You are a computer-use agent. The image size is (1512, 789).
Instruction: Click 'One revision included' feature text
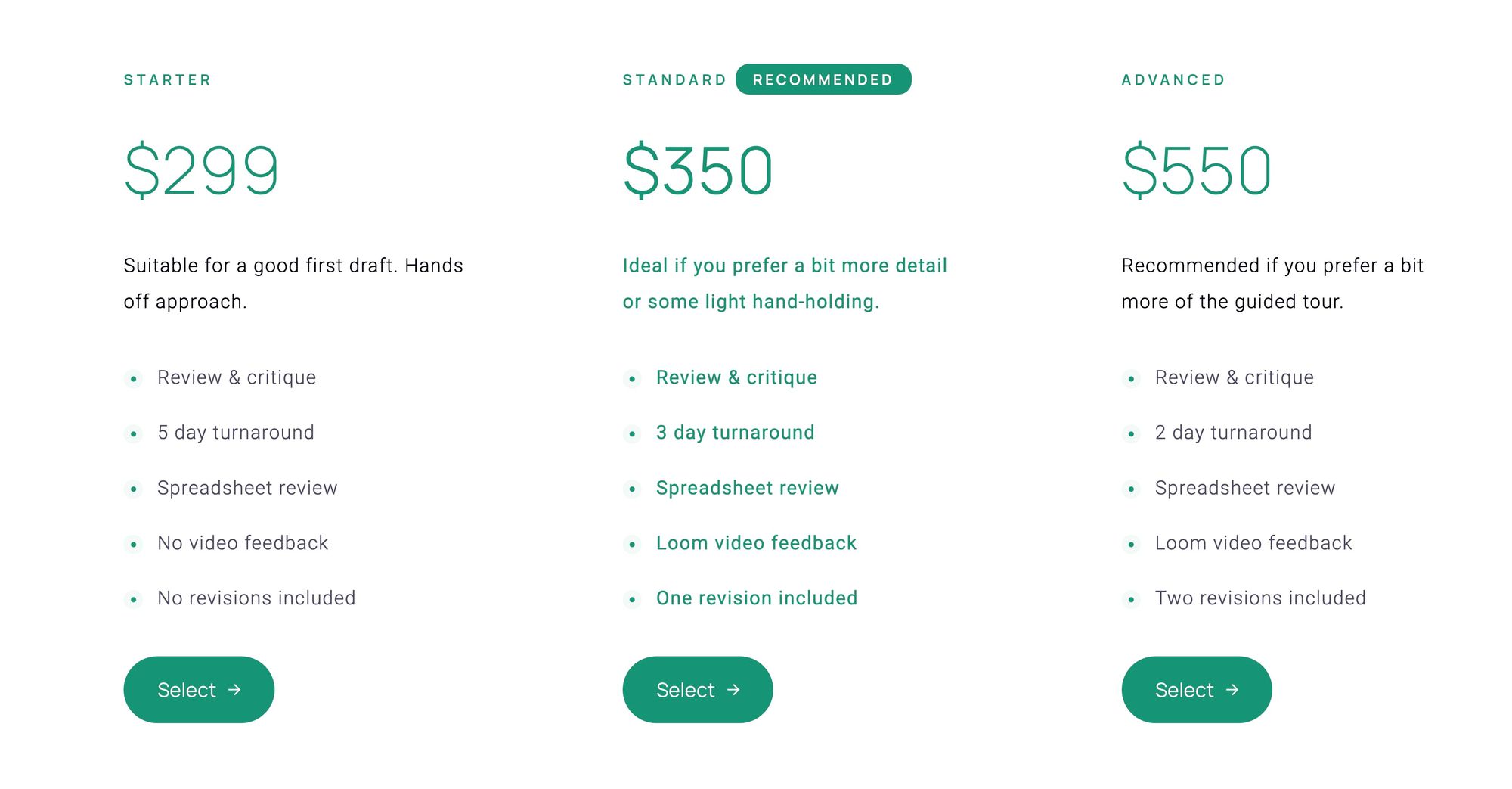[x=757, y=598]
